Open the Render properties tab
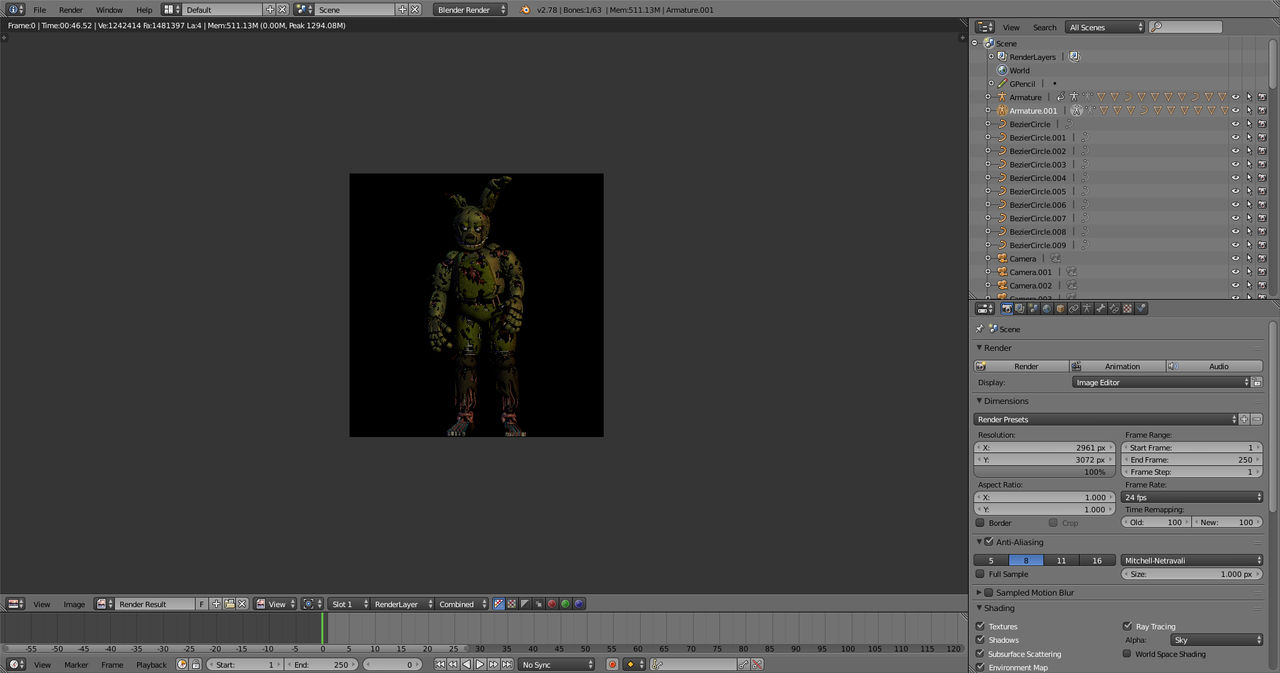Screen dimensions: 1280x673 coord(1007,308)
